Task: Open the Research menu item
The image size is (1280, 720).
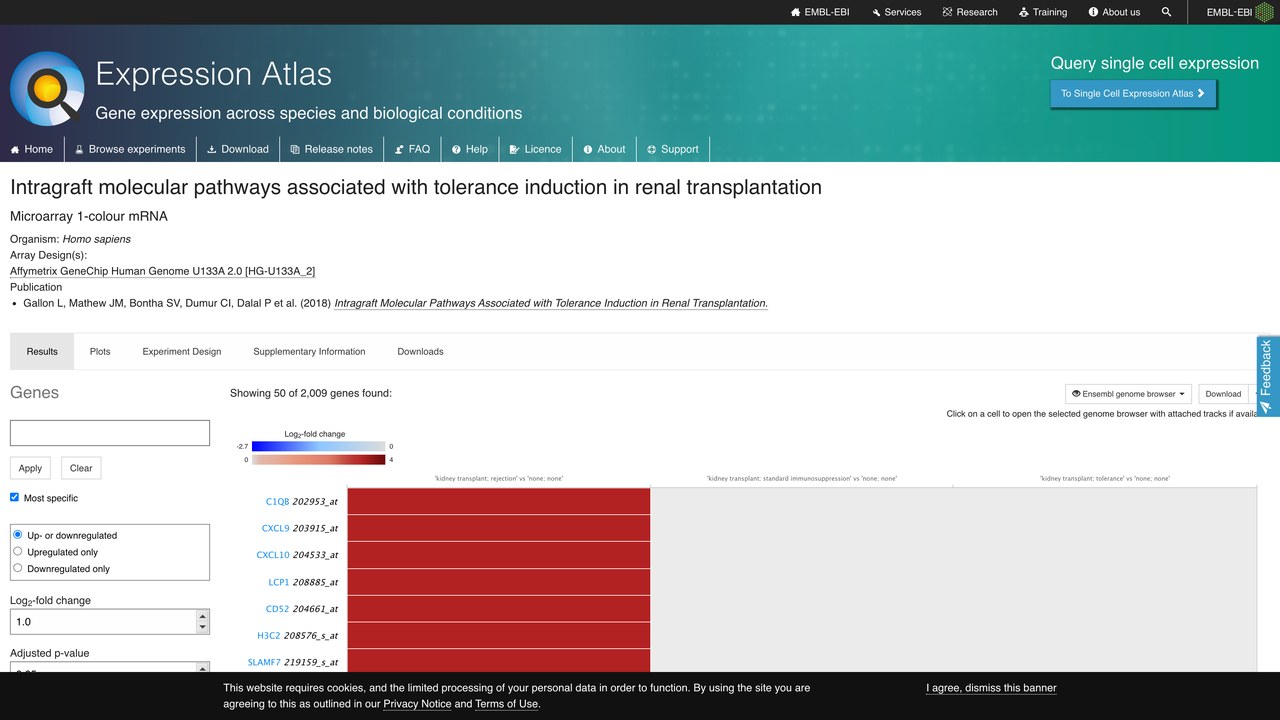Action: pos(969,12)
